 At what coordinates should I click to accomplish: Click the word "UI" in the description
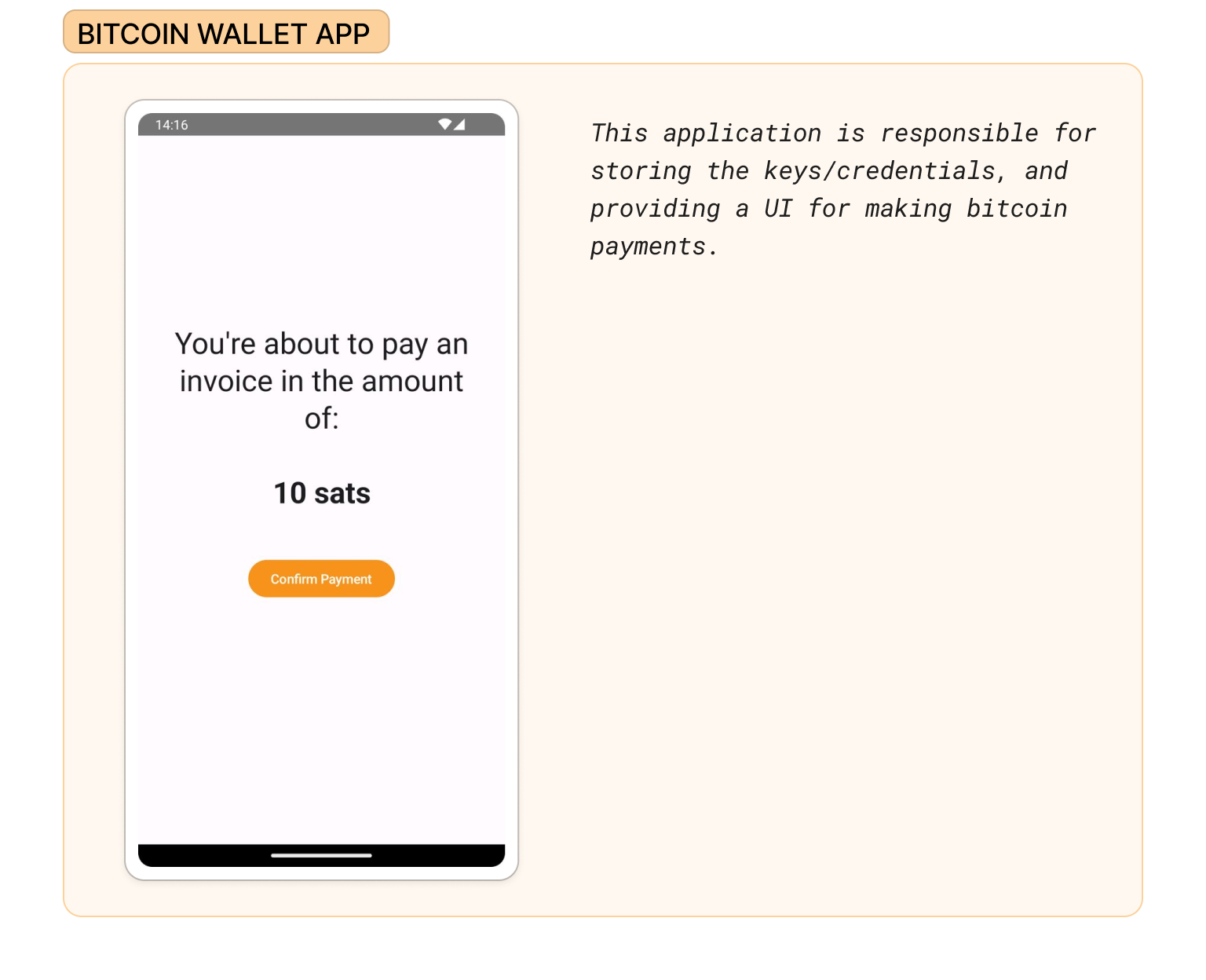tap(777, 208)
